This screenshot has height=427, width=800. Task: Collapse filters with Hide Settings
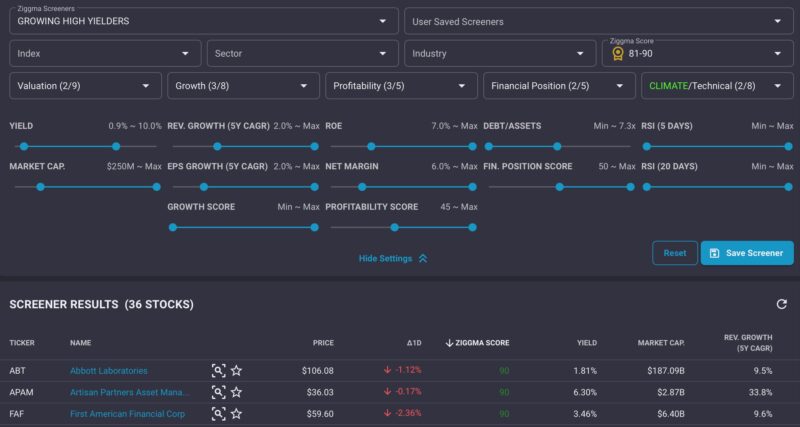(x=393, y=259)
